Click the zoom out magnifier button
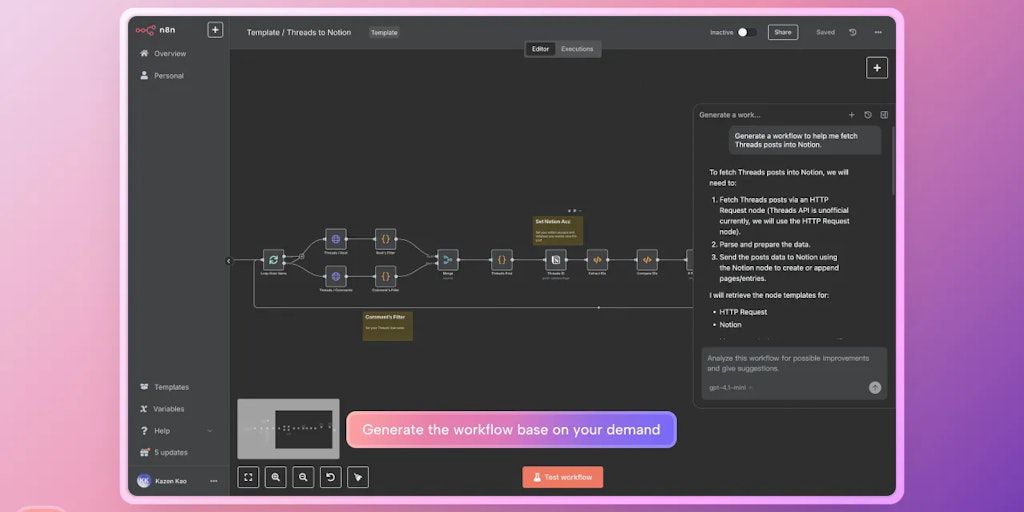This screenshot has height=512, width=1024. point(303,477)
